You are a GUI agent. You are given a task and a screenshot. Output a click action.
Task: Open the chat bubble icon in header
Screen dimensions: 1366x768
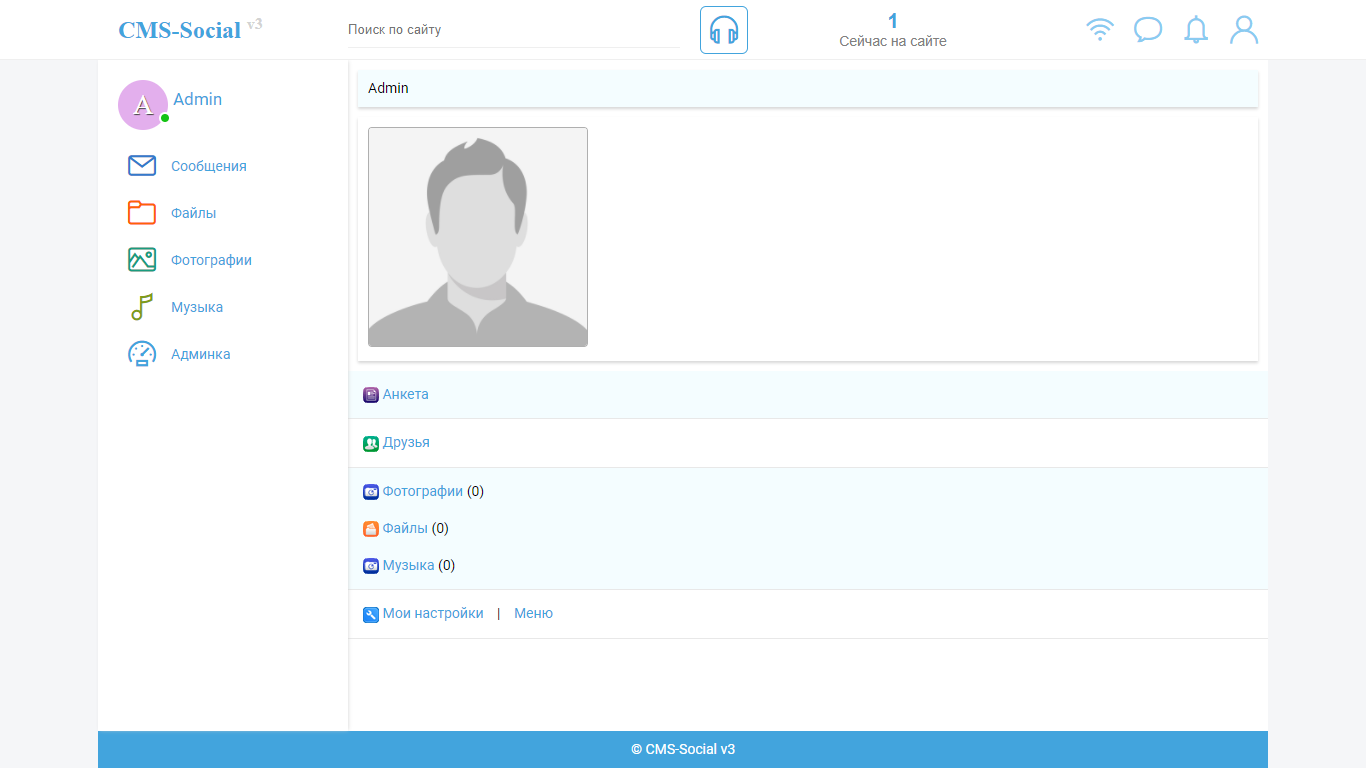[1148, 30]
